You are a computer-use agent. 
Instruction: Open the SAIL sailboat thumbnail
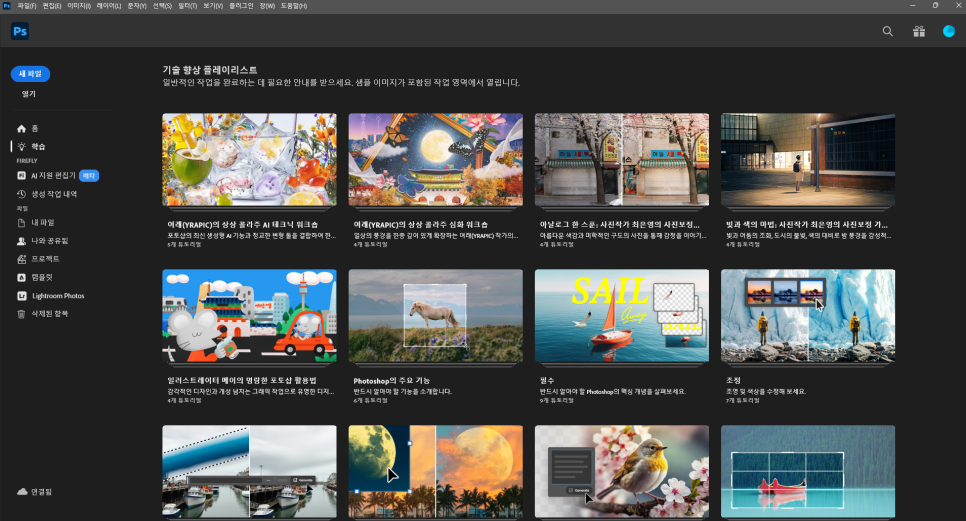pos(622,315)
